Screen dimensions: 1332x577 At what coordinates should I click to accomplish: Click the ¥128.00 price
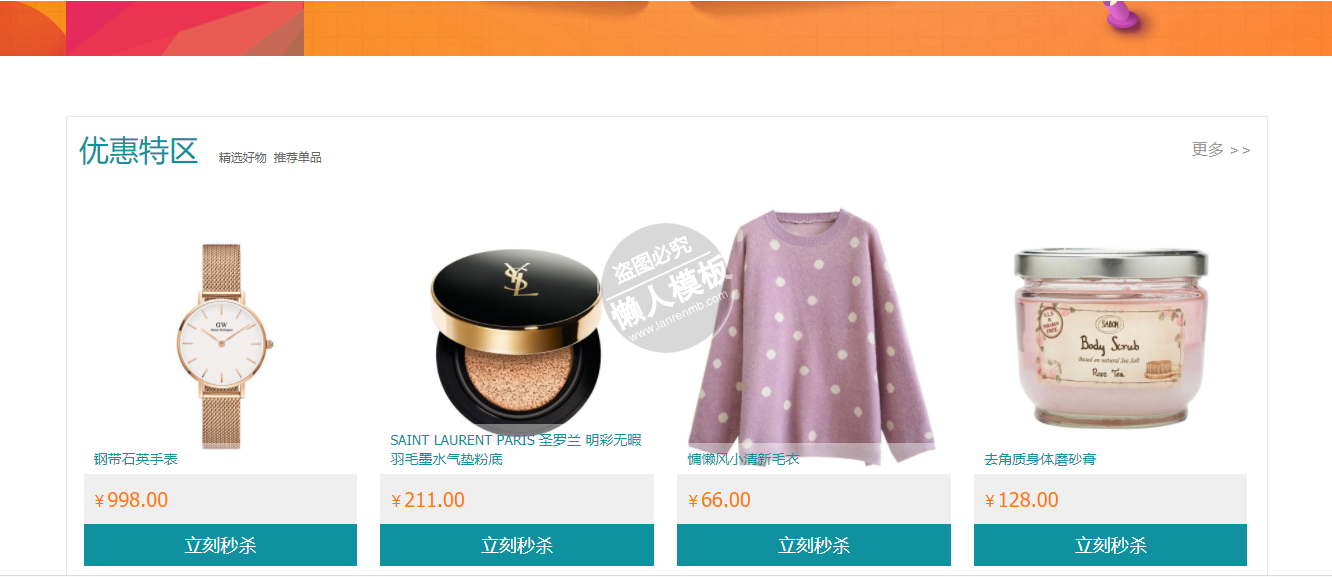(x=1022, y=500)
